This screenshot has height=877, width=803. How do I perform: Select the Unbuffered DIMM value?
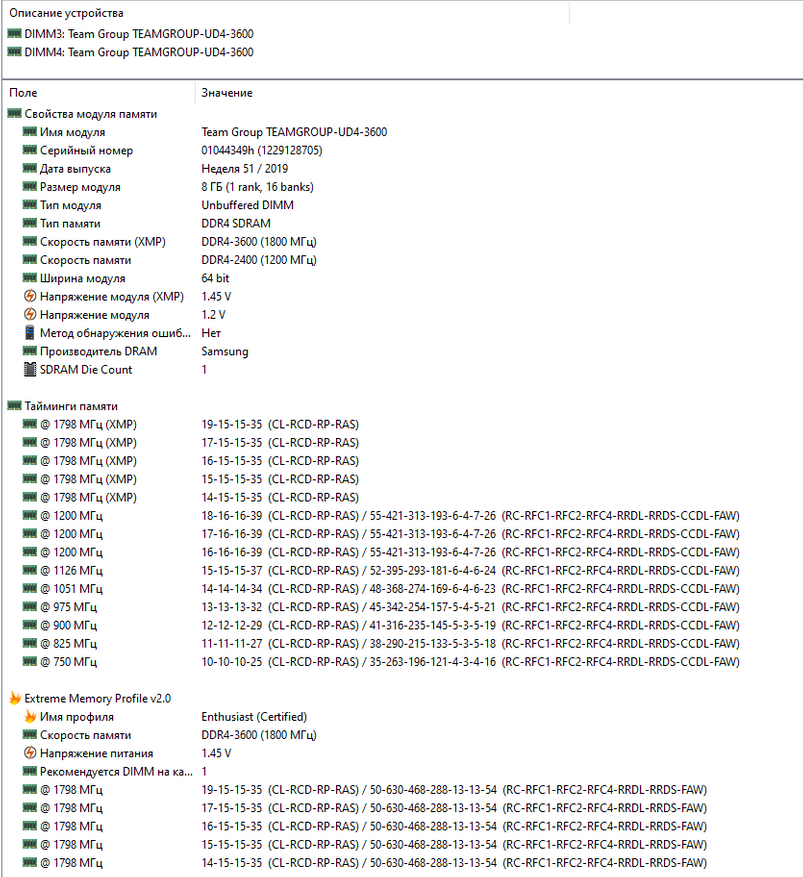click(247, 205)
